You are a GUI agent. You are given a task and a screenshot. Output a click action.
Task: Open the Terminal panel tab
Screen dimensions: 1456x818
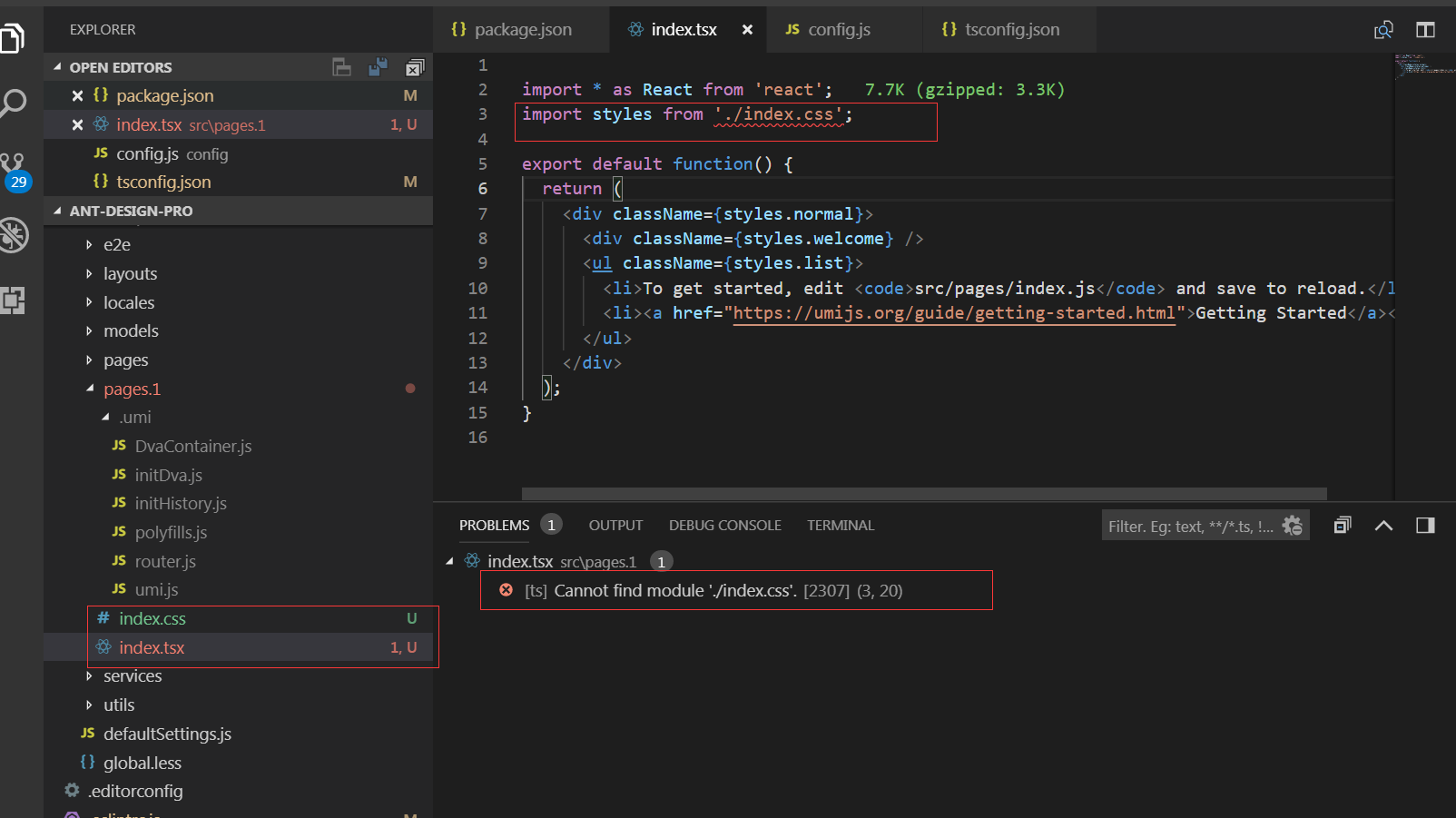coord(841,525)
